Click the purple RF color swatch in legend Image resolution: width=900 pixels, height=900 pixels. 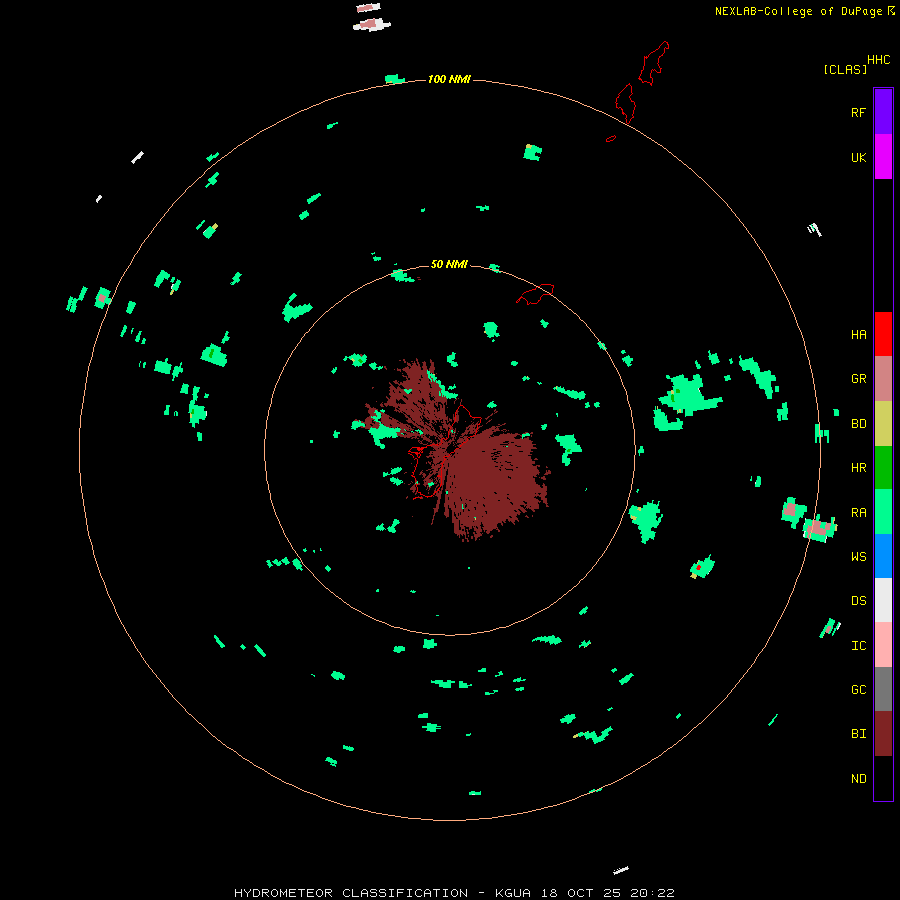pos(883,112)
